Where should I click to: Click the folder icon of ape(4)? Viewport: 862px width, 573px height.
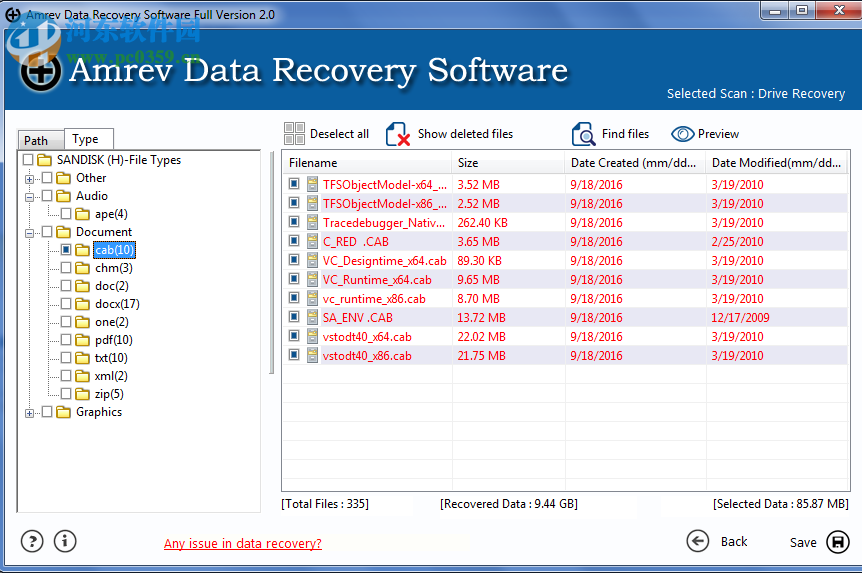(82, 214)
